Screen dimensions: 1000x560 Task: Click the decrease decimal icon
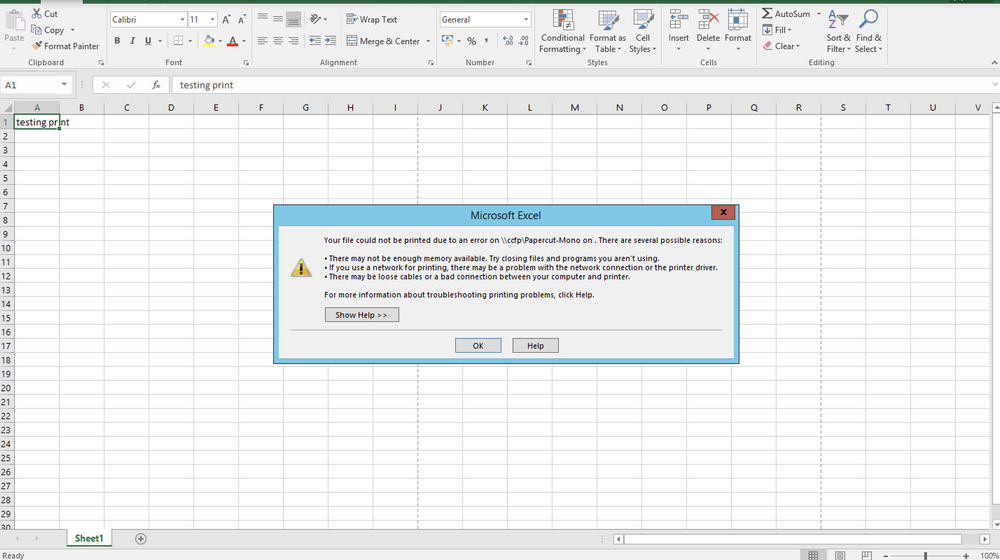pos(524,41)
